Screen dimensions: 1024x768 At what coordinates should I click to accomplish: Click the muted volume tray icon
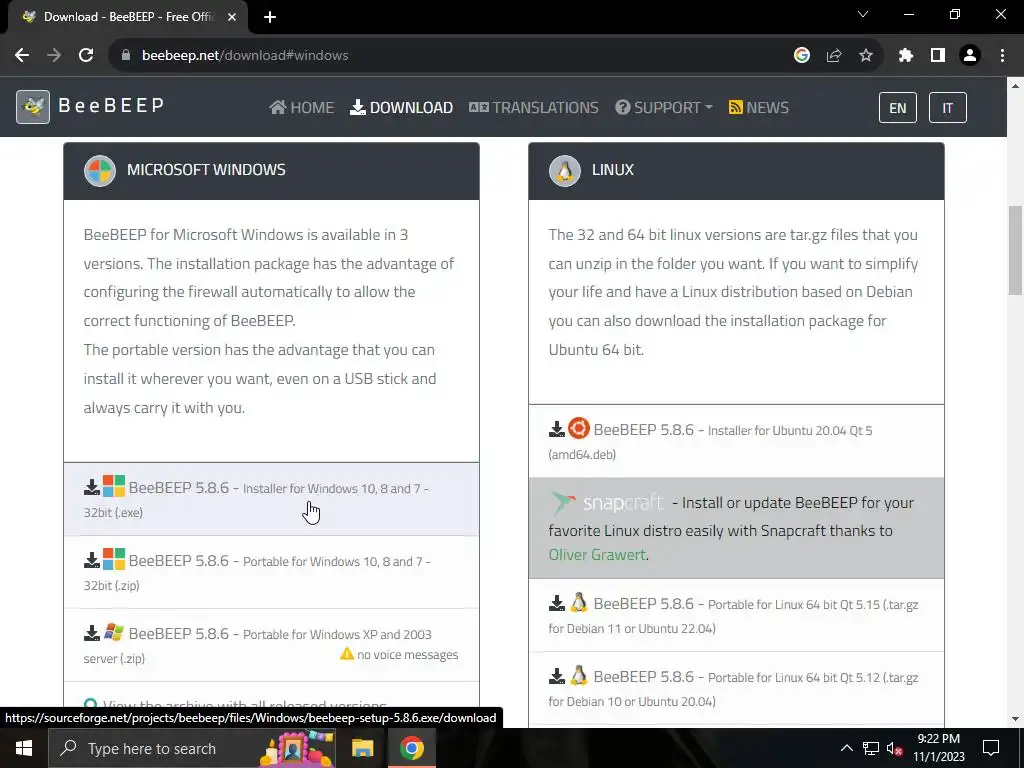pyautogui.click(x=894, y=748)
